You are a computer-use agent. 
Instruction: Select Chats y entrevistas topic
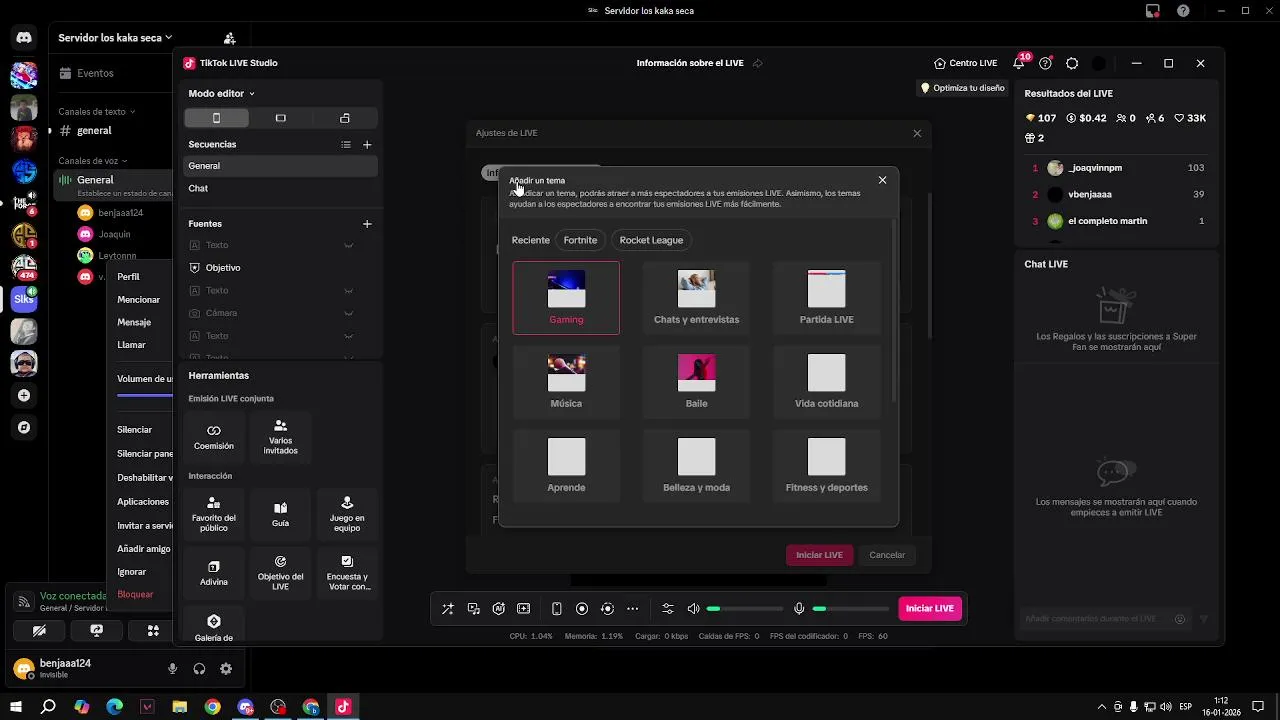click(x=696, y=298)
